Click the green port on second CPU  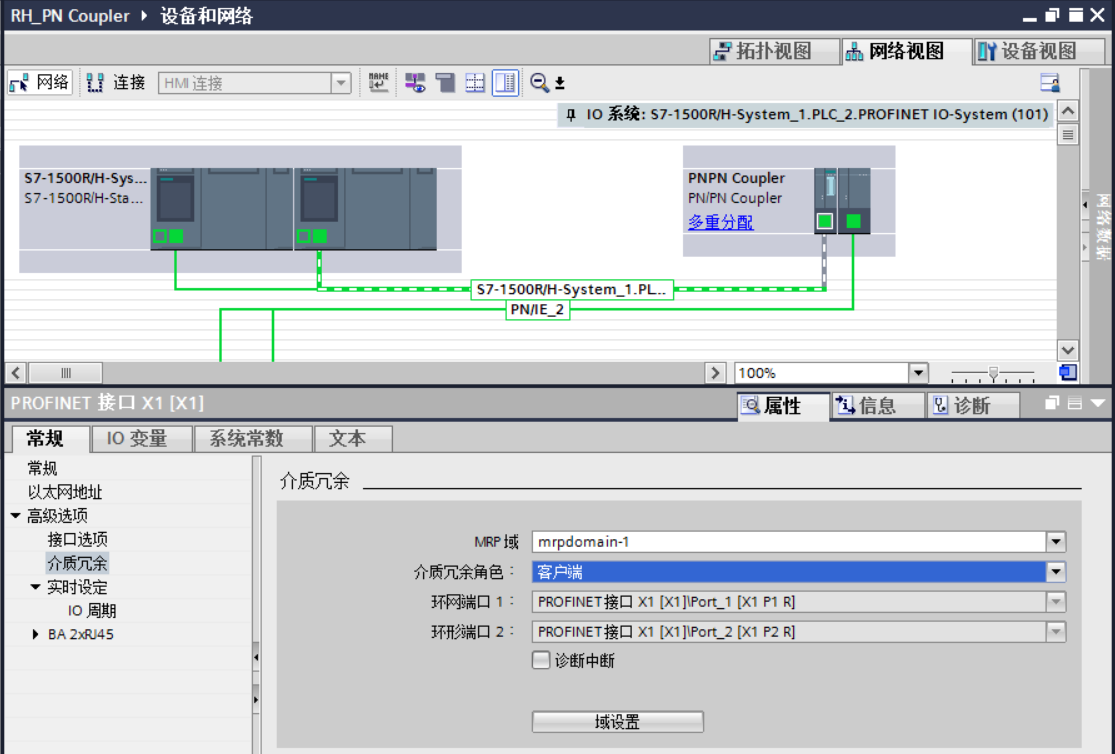320,236
